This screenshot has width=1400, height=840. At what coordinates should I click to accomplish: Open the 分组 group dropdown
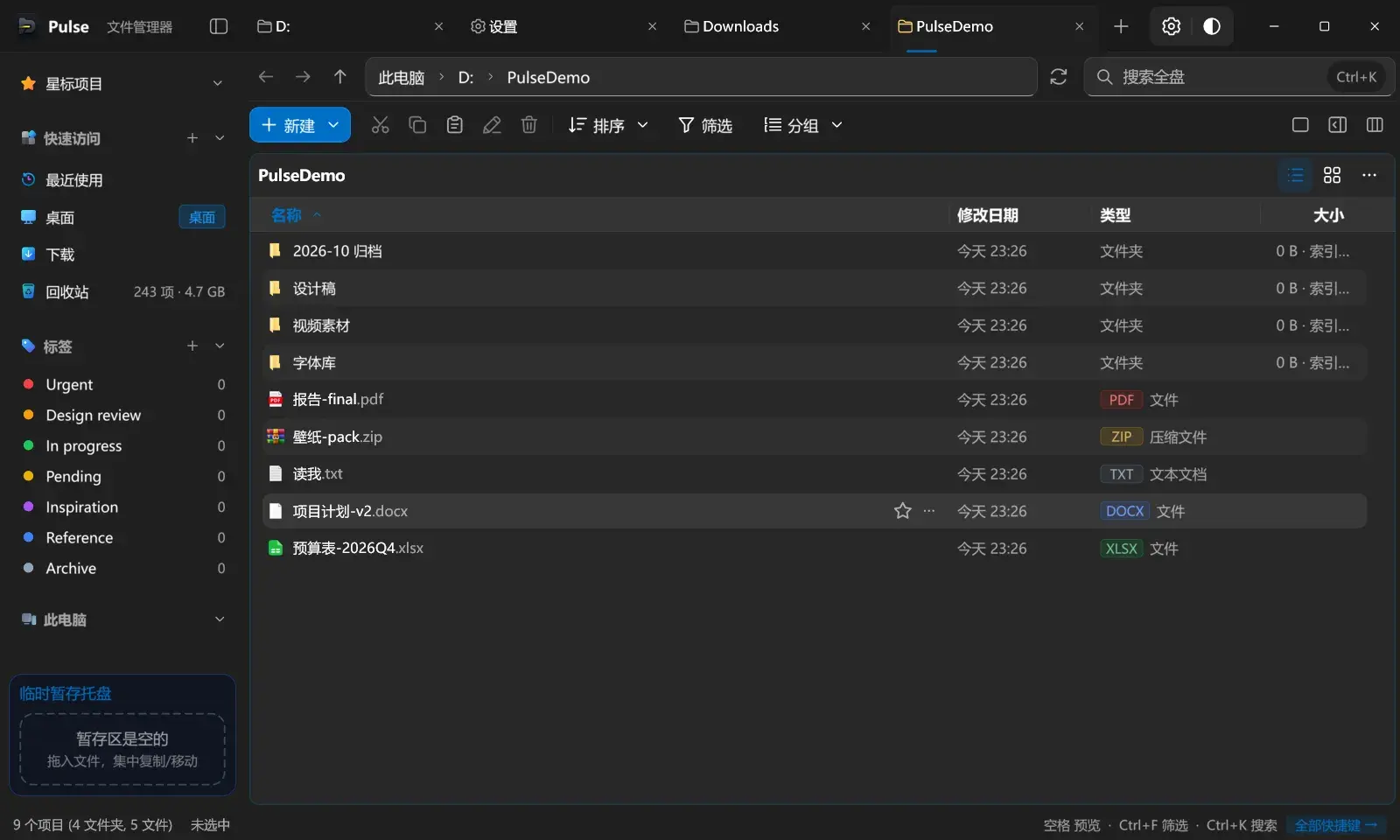(x=803, y=125)
